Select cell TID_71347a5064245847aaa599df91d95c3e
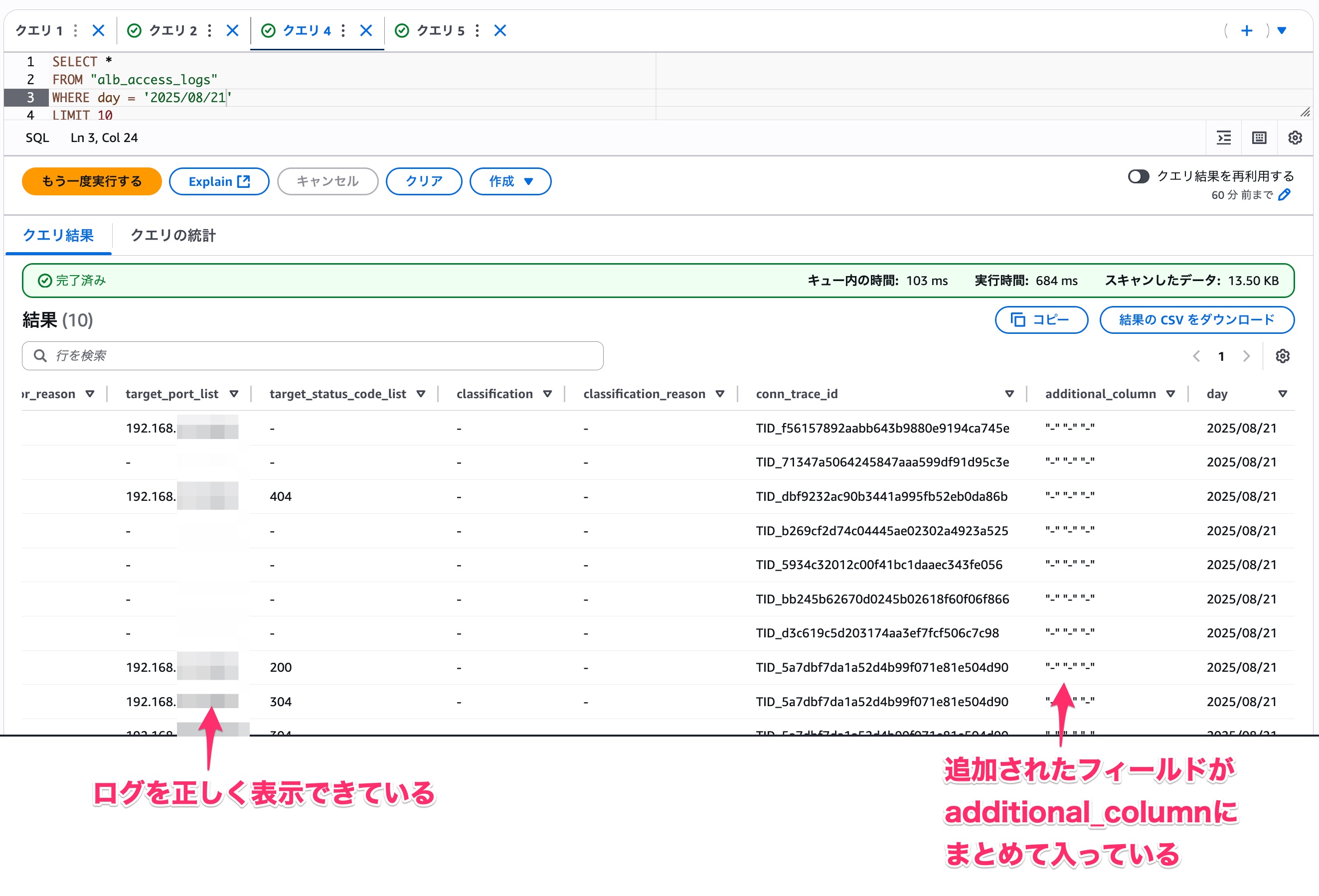Image resolution: width=1319 pixels, height=896 pixels. 882,462
